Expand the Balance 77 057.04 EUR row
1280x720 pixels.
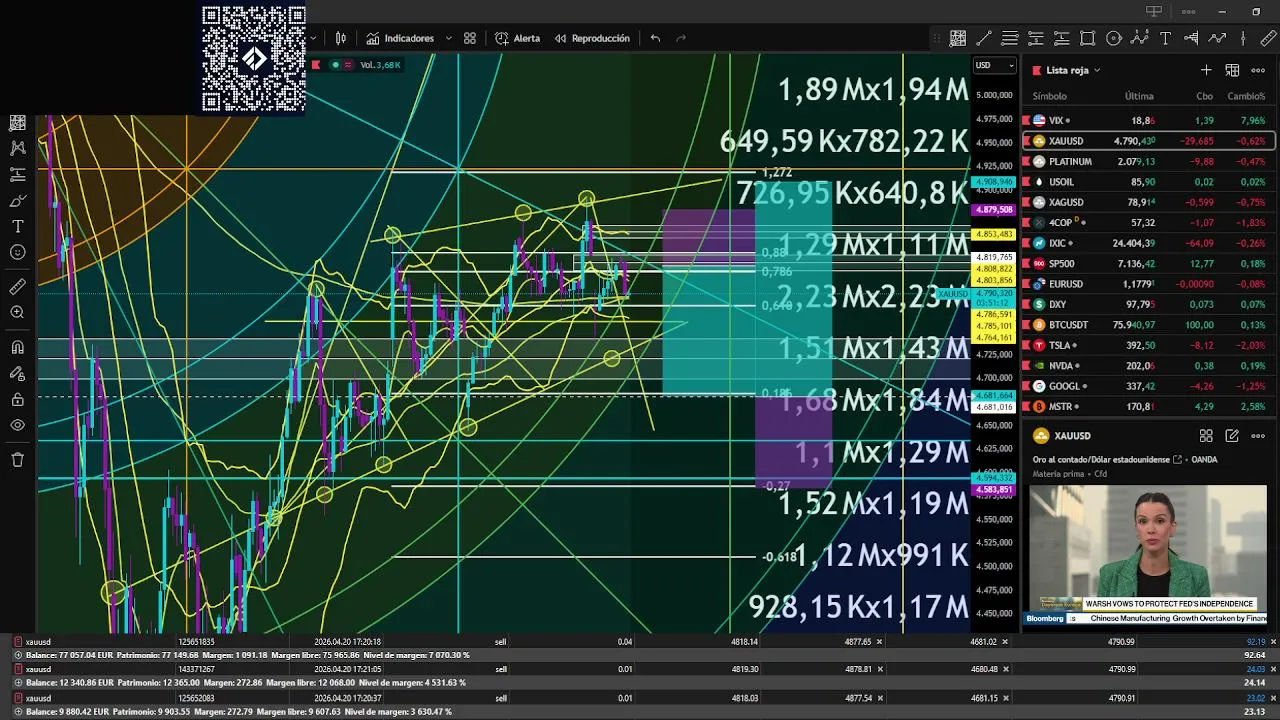coord(18,655)
